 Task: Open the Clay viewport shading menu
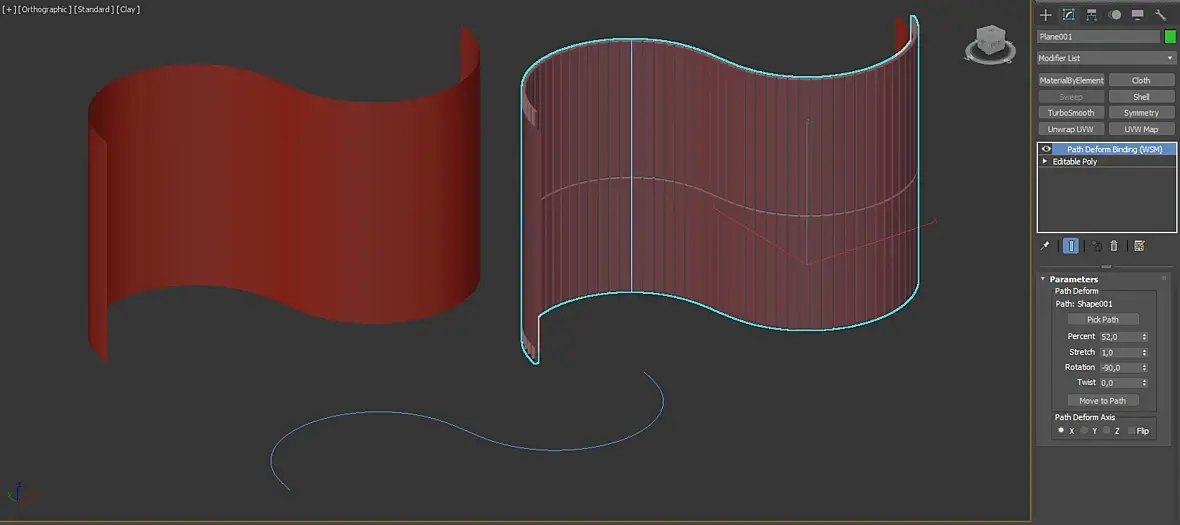[128, 9]
